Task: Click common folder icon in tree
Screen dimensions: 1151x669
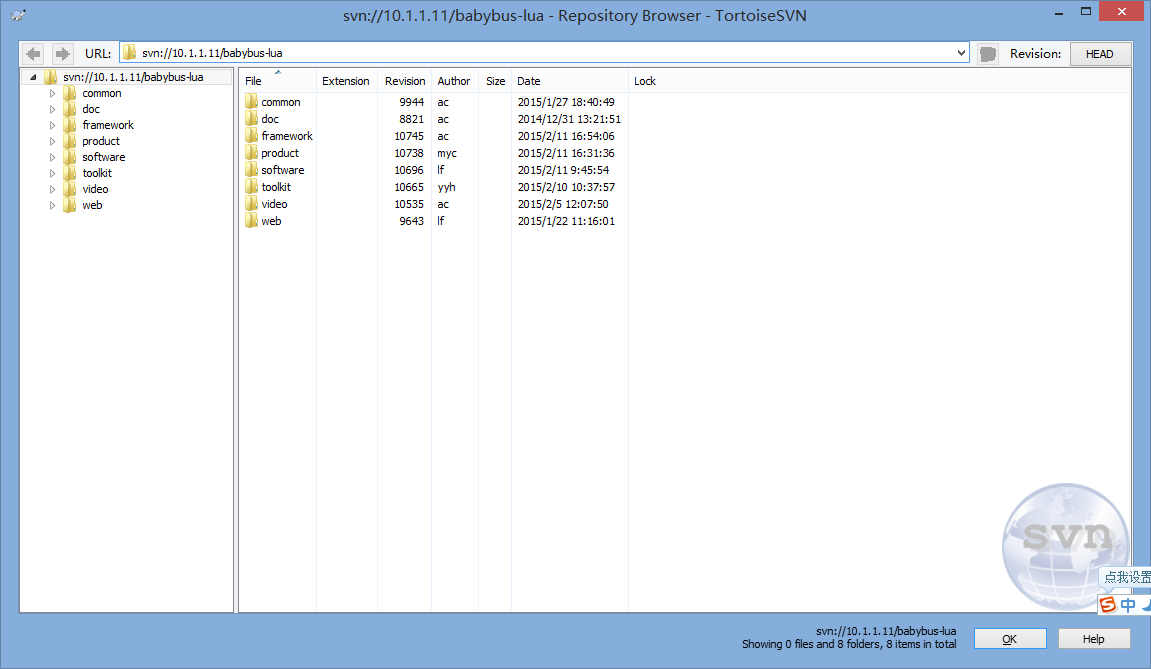Action: tap(70, 93)
